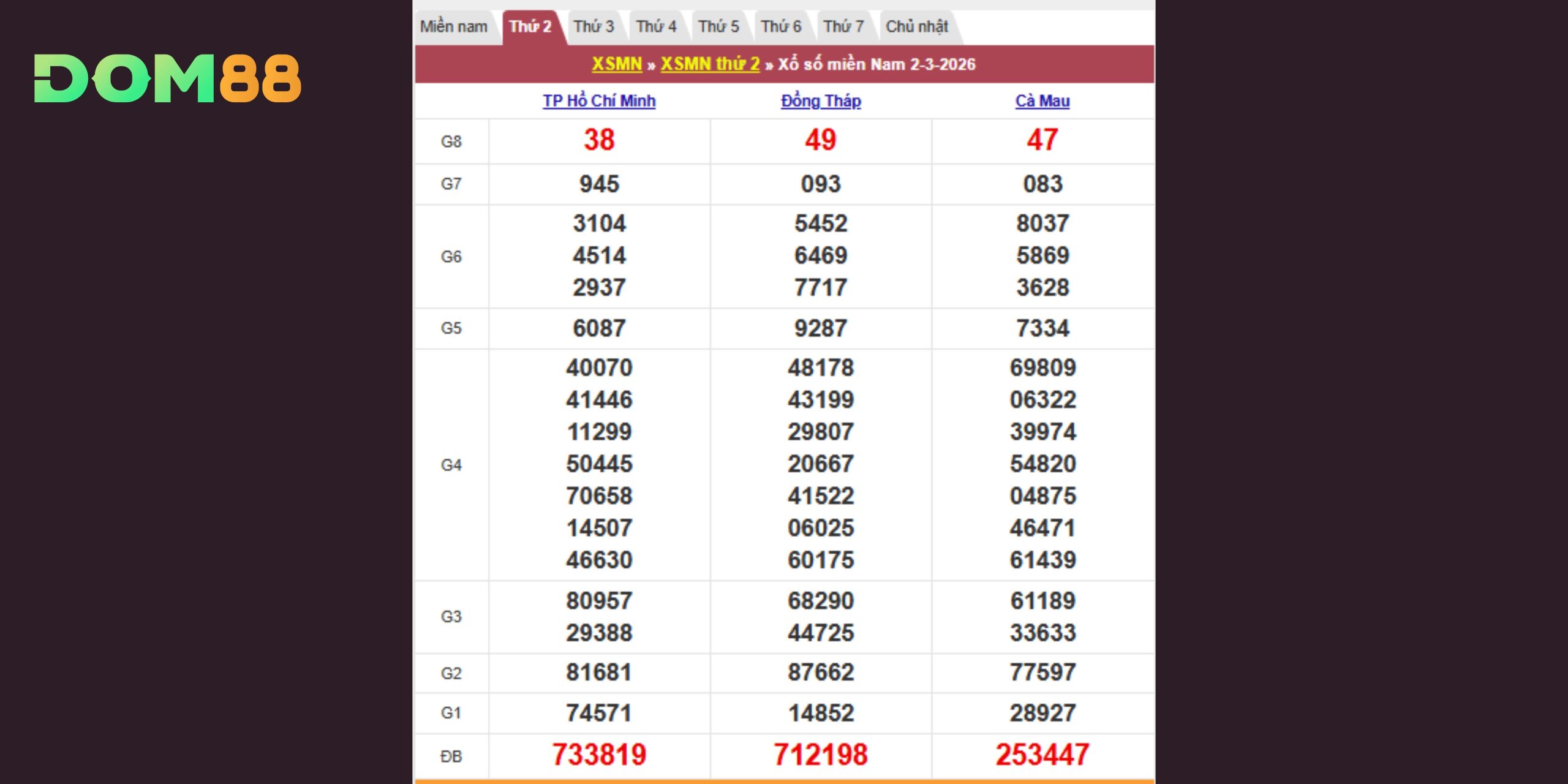
Task: Click the Cà Mau province link
Action: coord(1042,101)
